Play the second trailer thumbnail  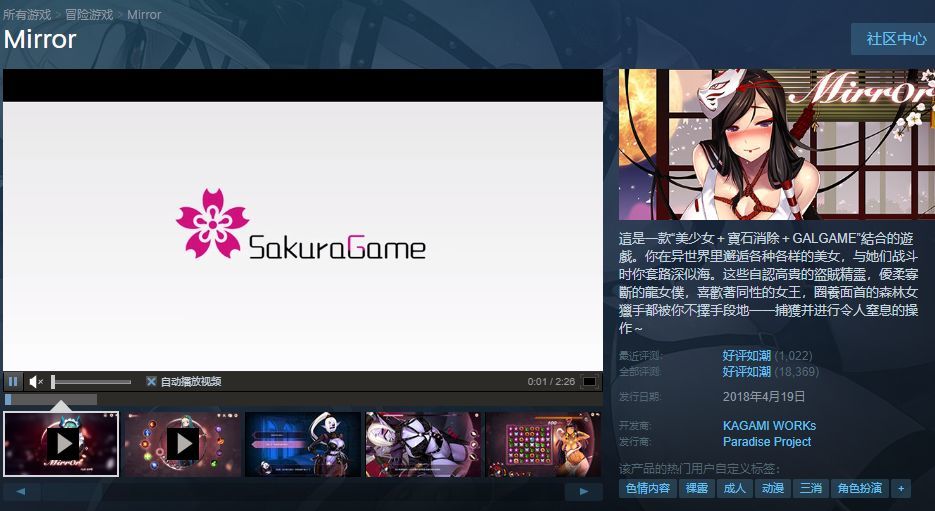tap(182, 444)
